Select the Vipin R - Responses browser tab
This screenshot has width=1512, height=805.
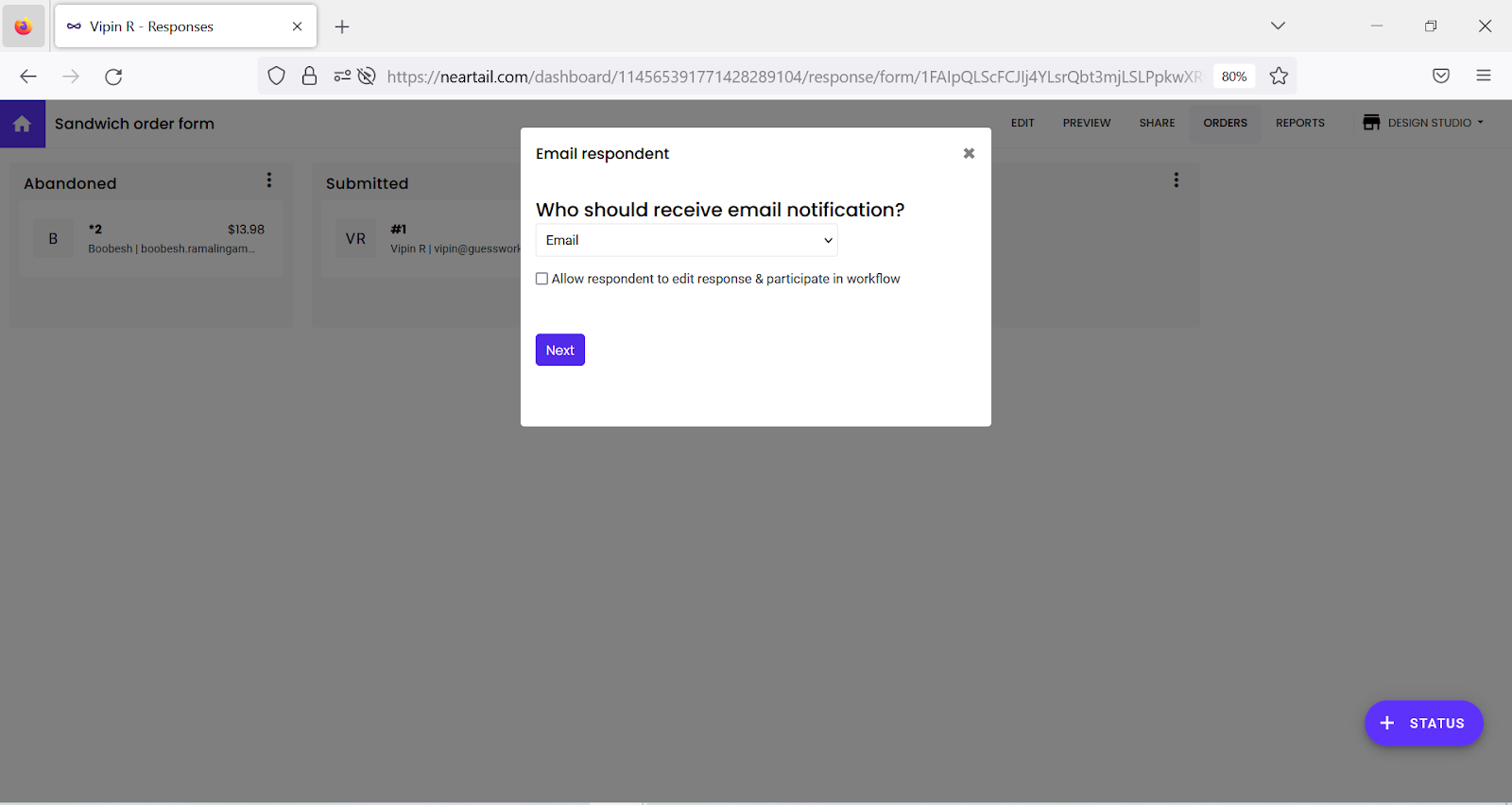186,26
